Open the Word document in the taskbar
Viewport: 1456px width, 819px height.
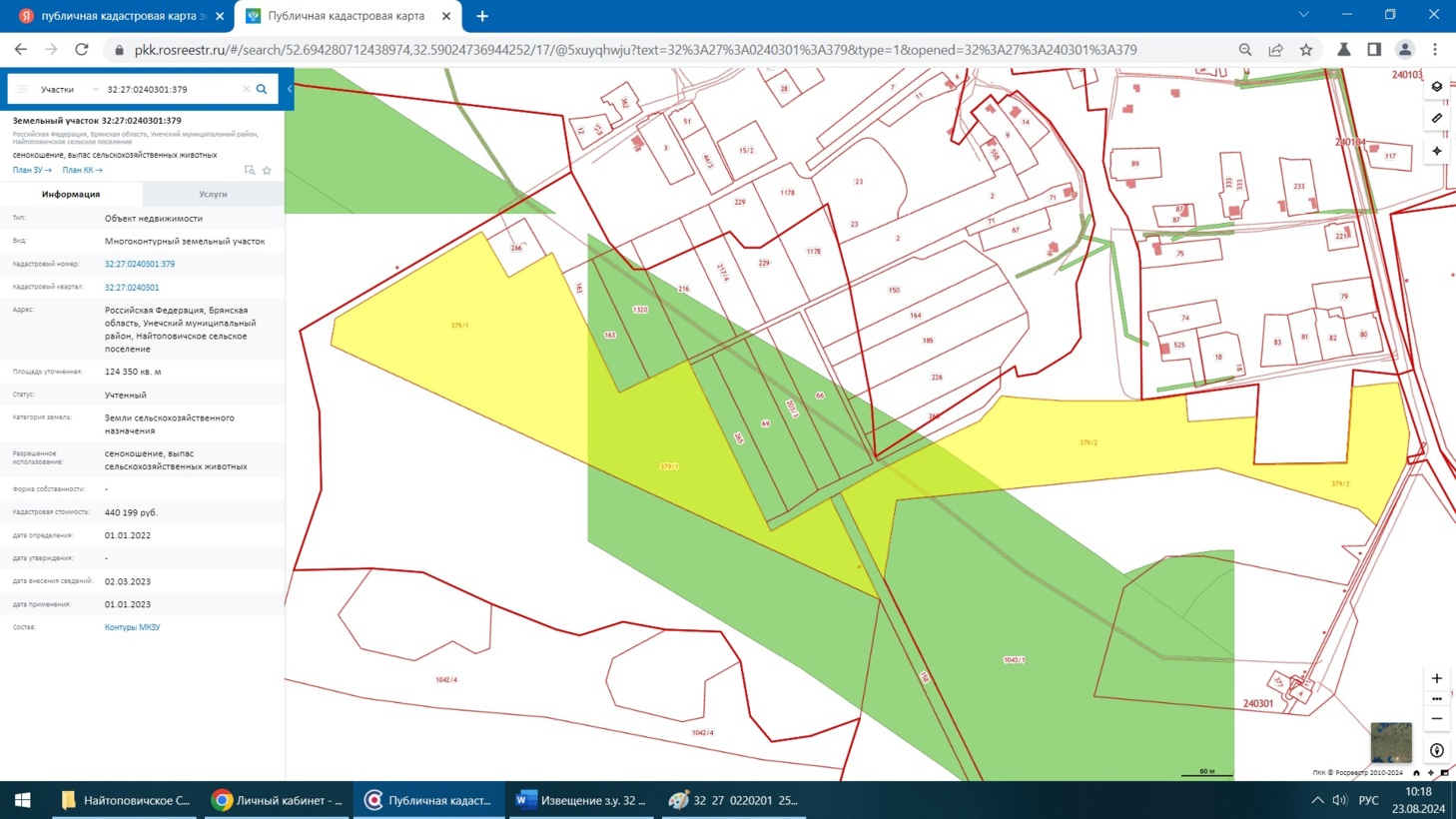(581, 800)
